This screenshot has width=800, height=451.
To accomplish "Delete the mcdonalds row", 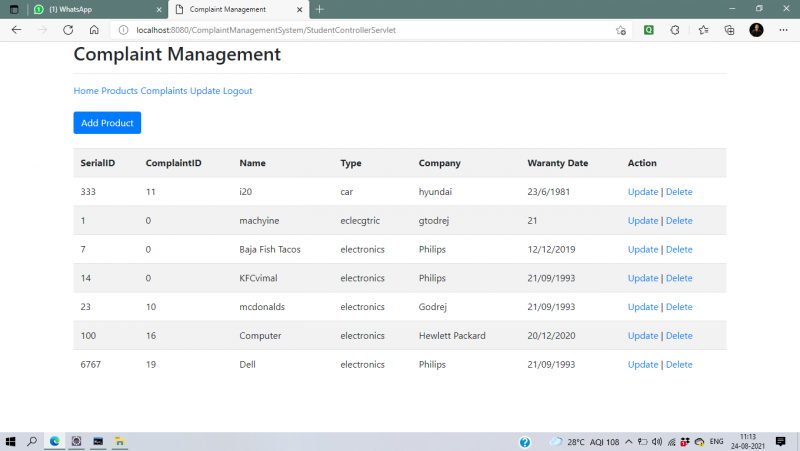I will 679,307.
